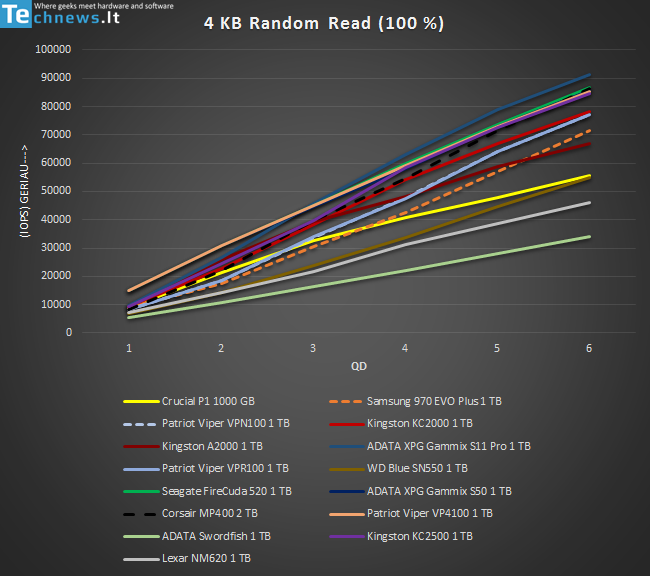
Task: Click the 'Crucial P1 1000 GB' legend label
Action: pos(208,401)
